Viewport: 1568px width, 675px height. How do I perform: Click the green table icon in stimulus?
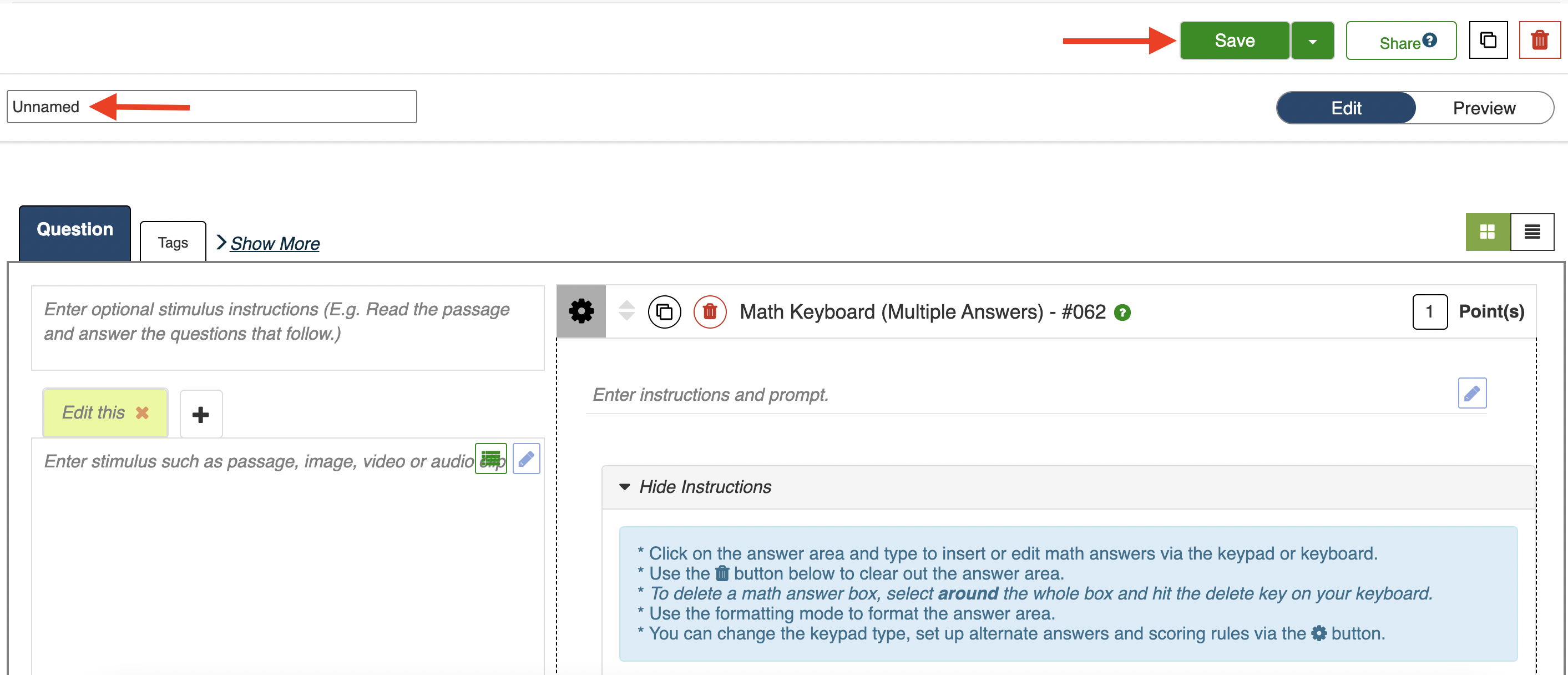(x=490, y=458)
